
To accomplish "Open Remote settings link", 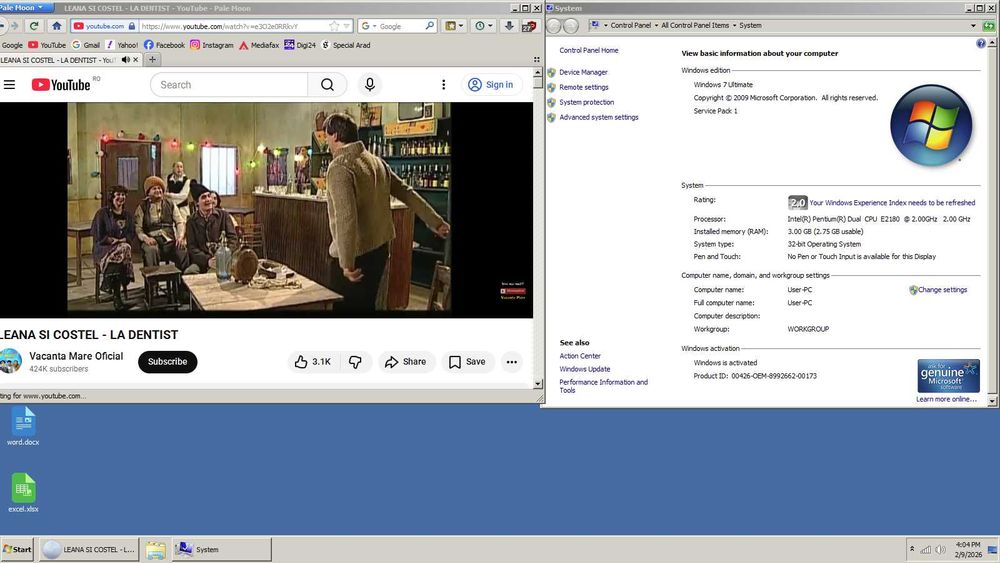I will tap(584, 87).
